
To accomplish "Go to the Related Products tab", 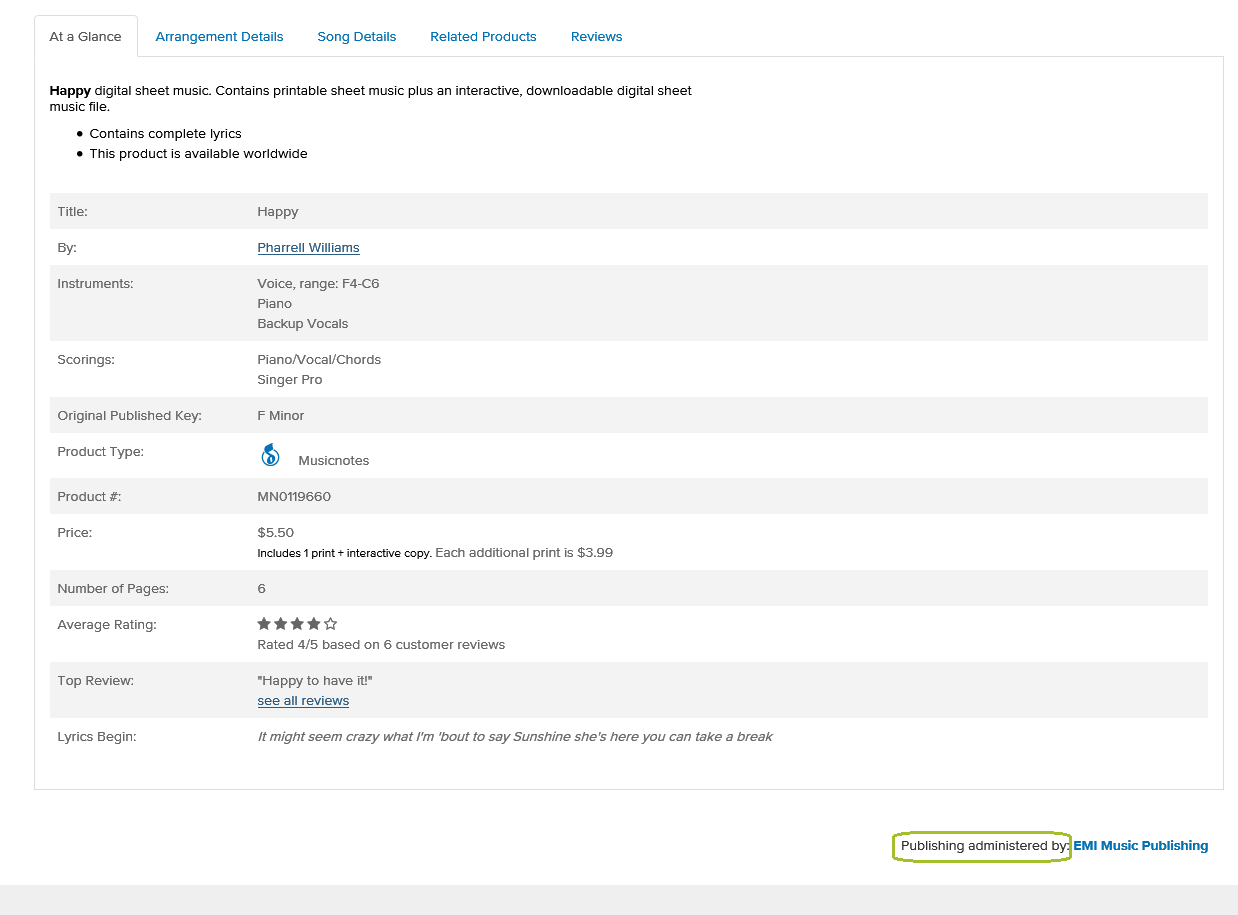I will click(483, 37).
